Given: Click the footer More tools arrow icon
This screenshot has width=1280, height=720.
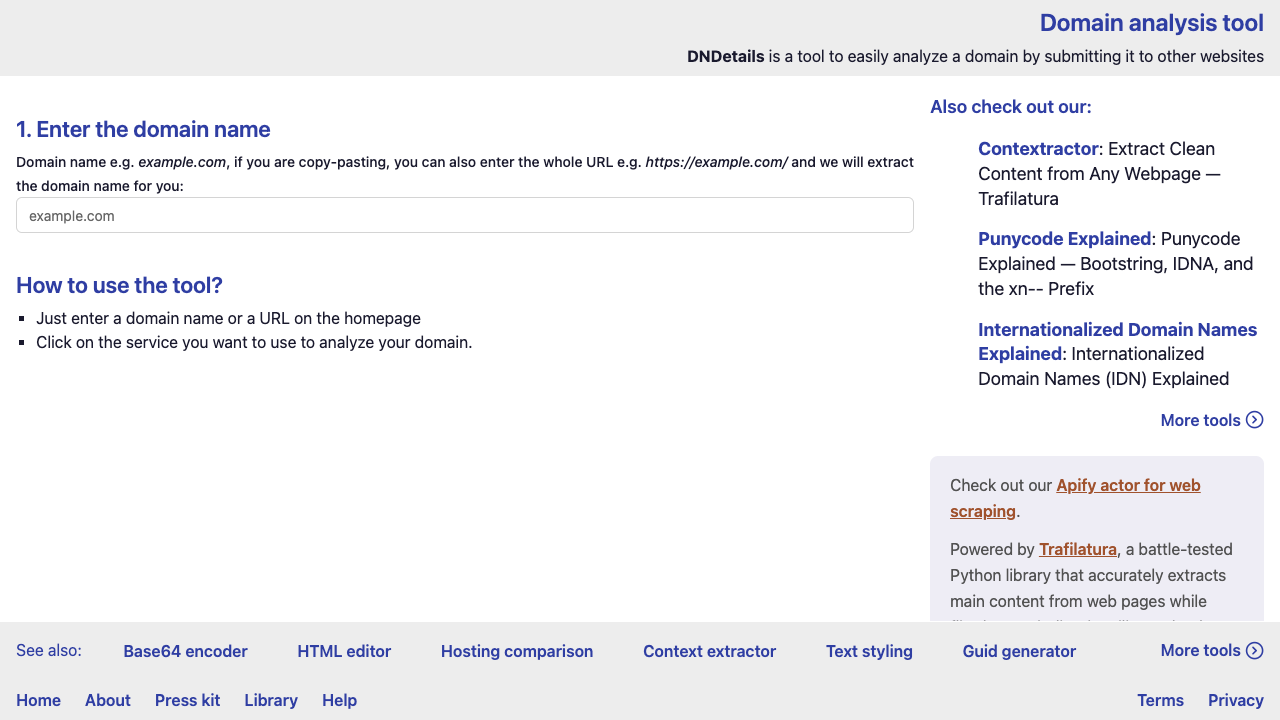Looking at the screenshot, I should click(1254, 650).
